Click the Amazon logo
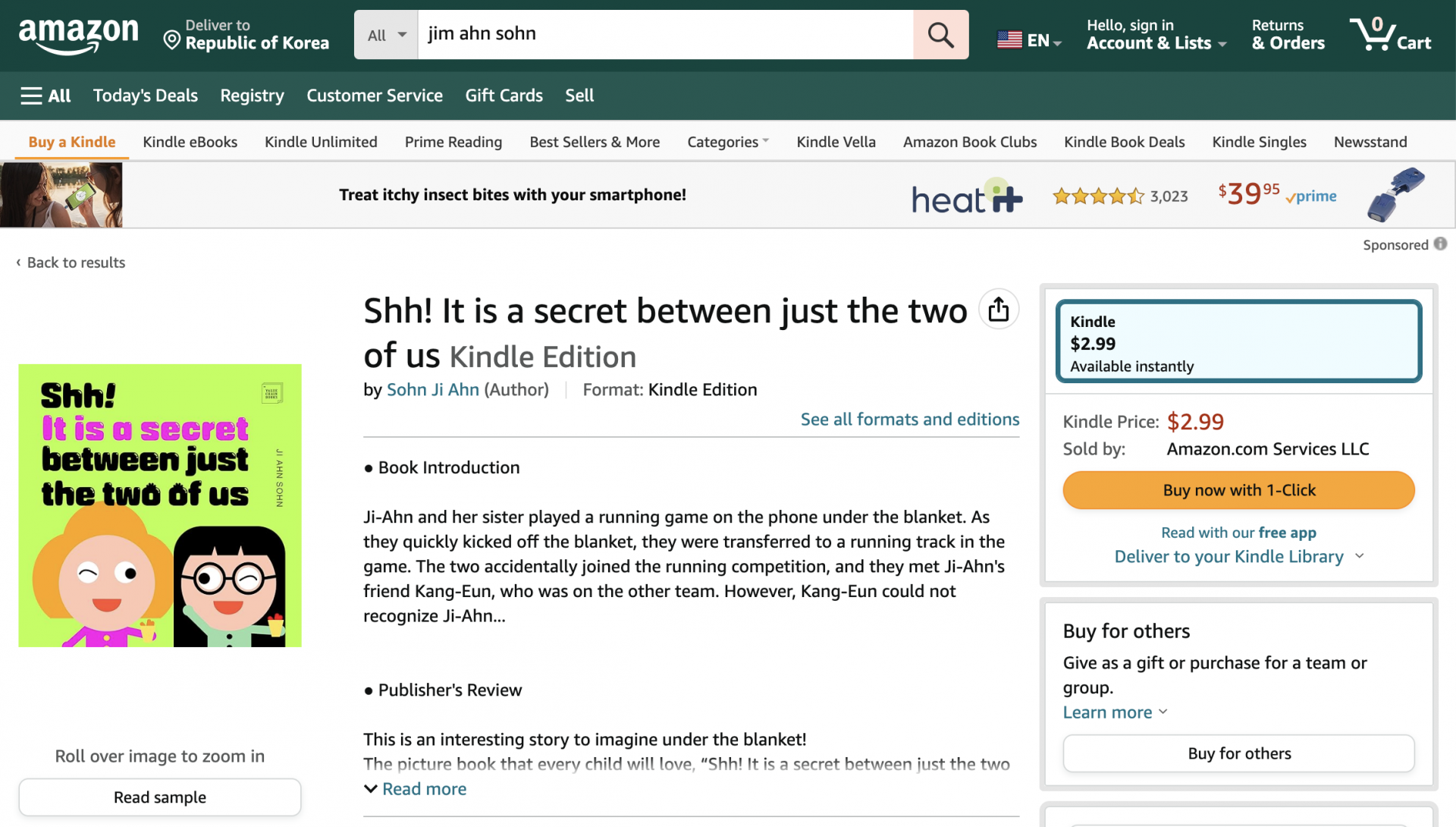1456x827 pixels. [x=78, y=35]
